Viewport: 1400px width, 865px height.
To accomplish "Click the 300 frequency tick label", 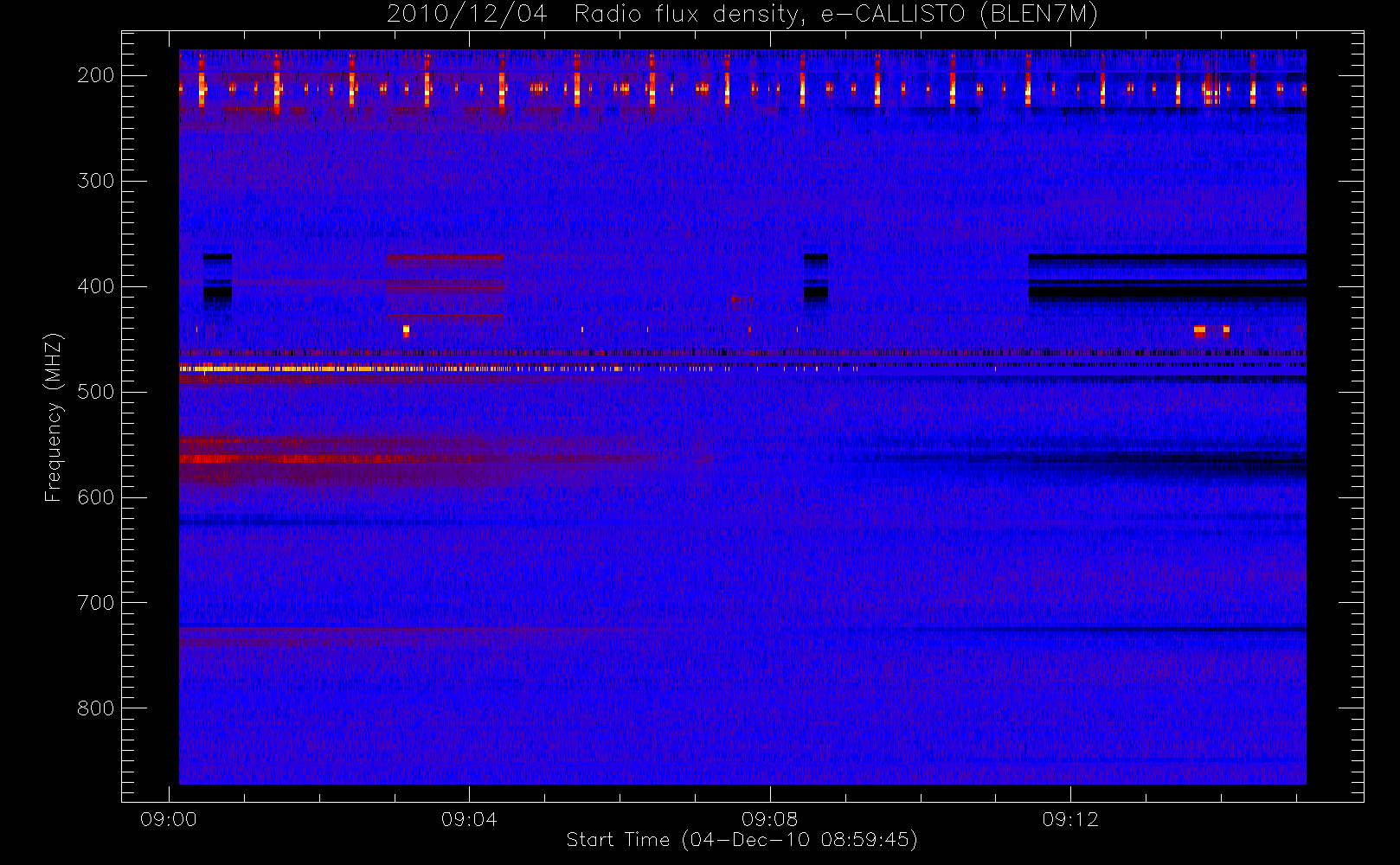I will (95, 181).
